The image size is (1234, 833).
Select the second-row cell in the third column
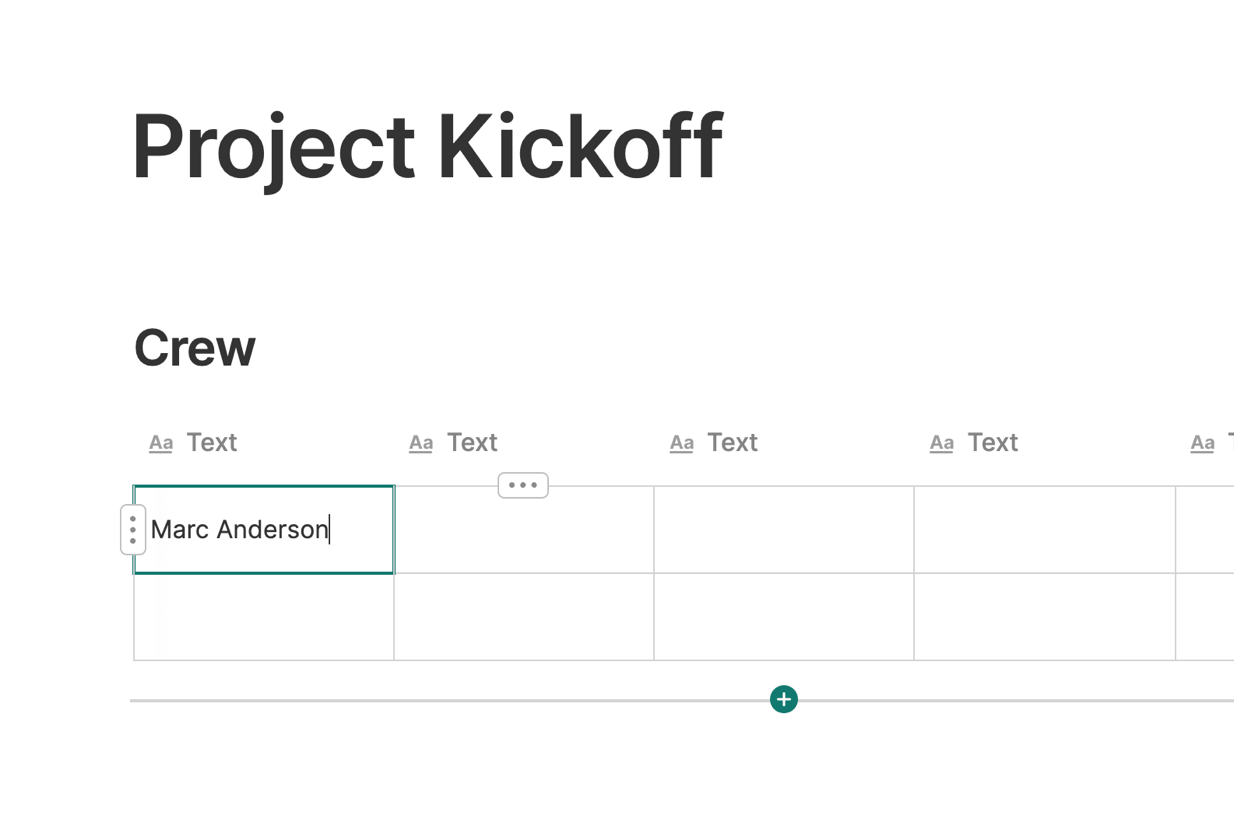784,617
